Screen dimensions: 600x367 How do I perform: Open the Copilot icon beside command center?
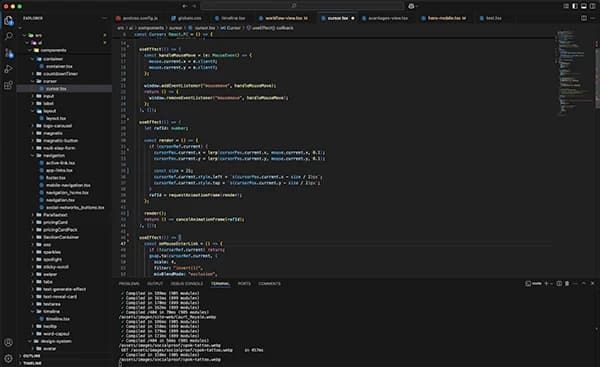click(x=411, y=6)
